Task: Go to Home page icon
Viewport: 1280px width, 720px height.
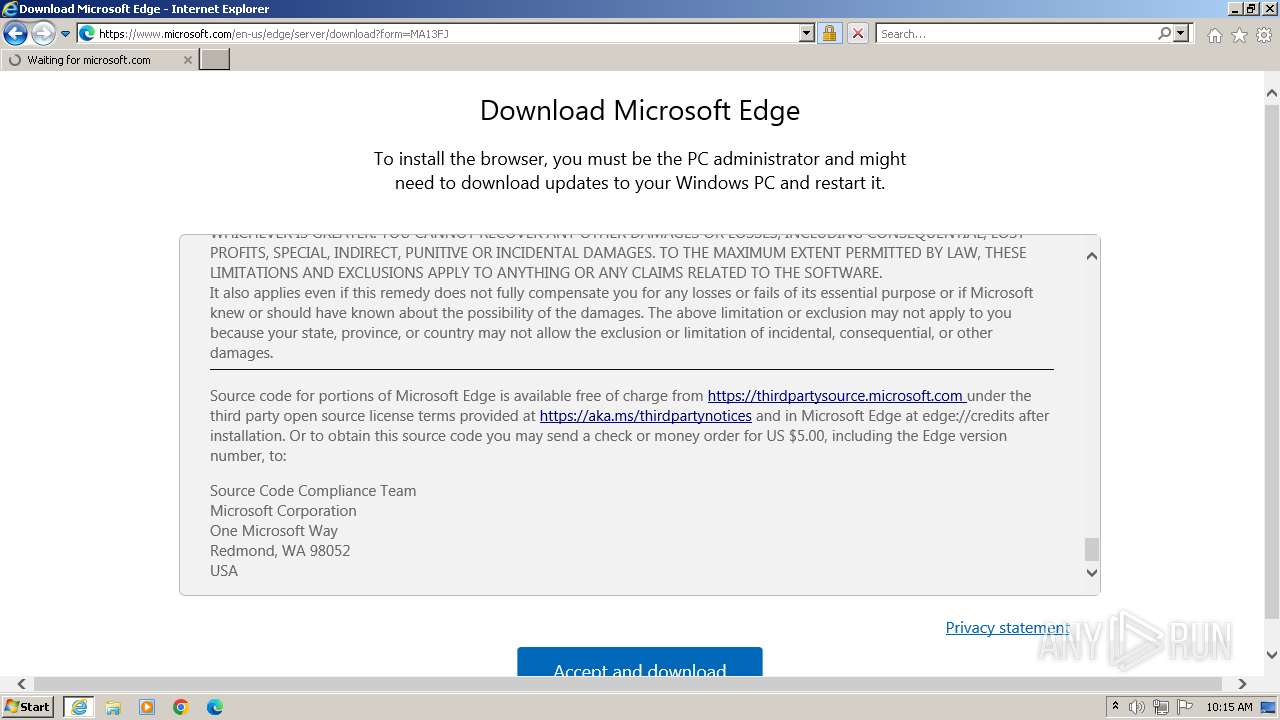Action: 1214,35
